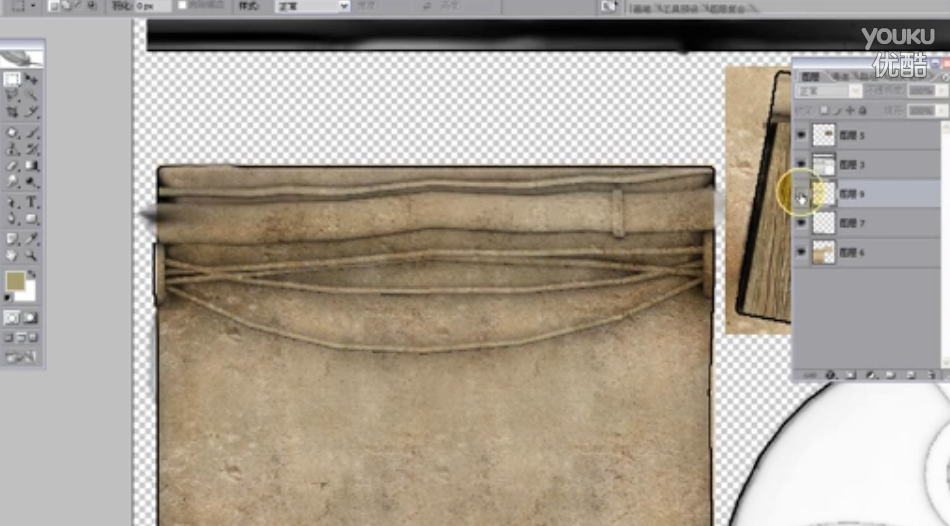Select the Gradient tool

pos(32,165)
